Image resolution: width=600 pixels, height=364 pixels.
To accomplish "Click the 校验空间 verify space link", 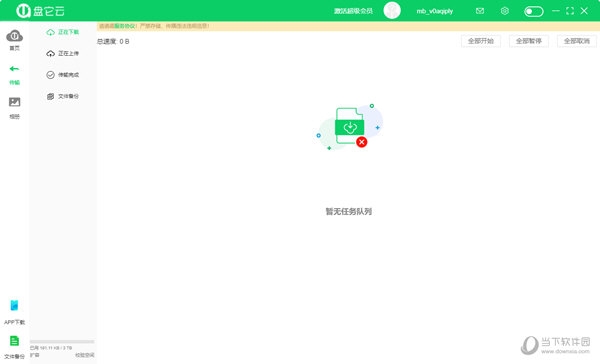I will point(85,355).
